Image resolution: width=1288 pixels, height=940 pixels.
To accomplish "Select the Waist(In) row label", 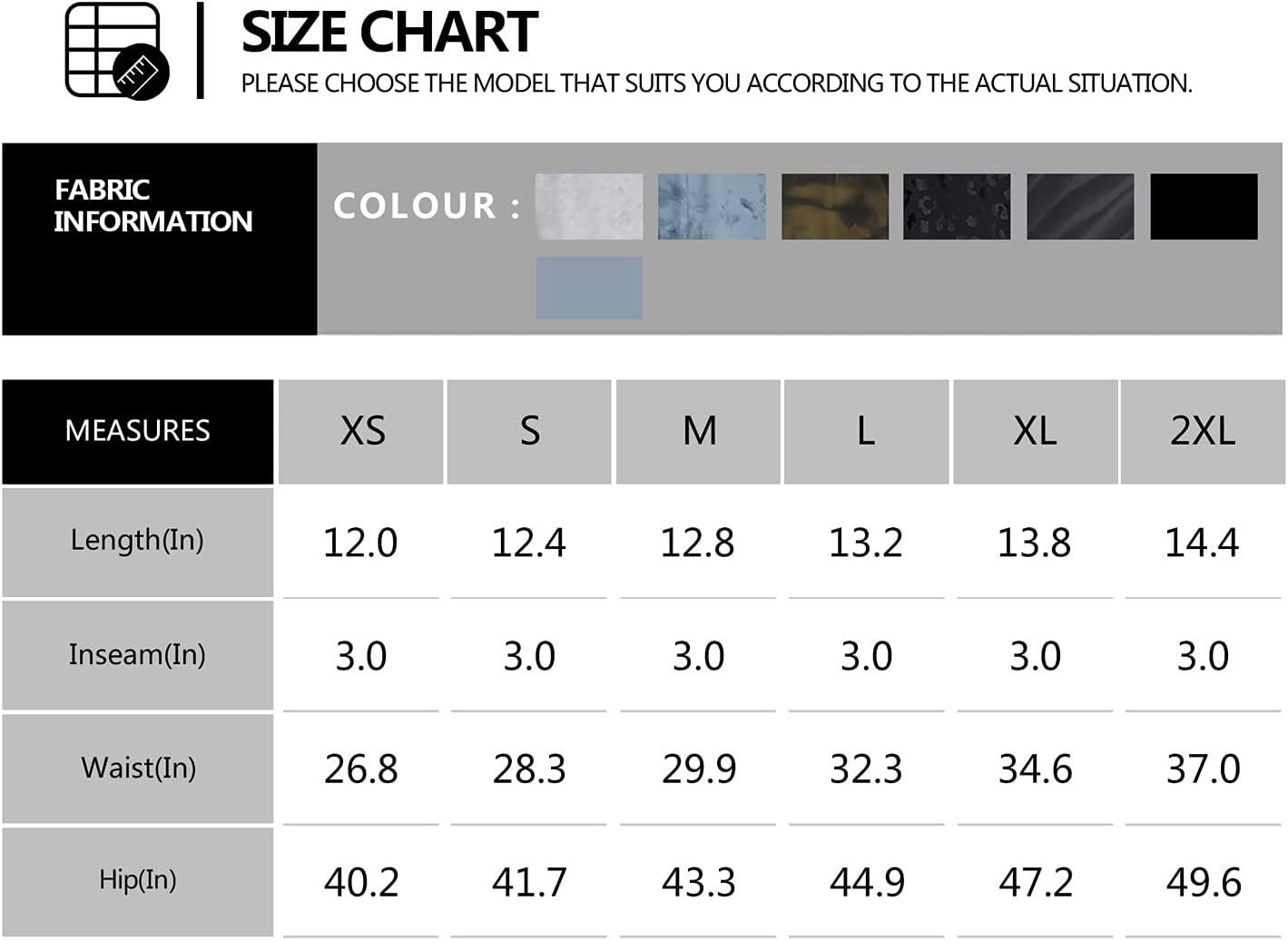I will [138, 769].
